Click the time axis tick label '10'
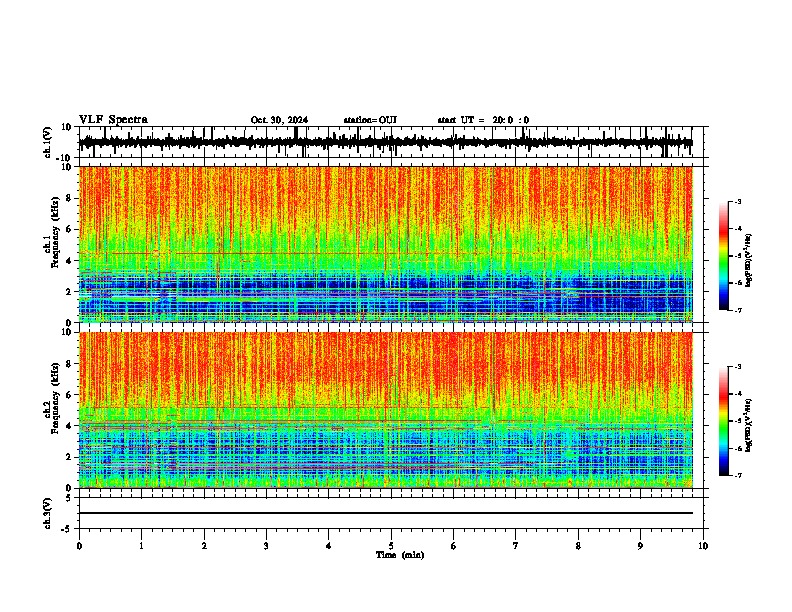This screenshot has width=792, height=612. point(703,546)
